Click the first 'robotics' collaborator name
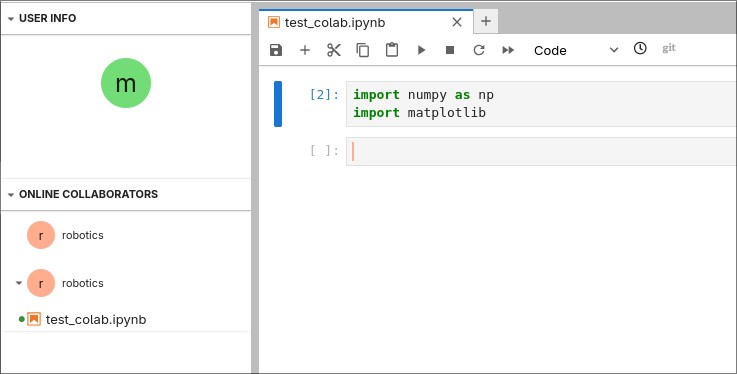 (83, 235)
